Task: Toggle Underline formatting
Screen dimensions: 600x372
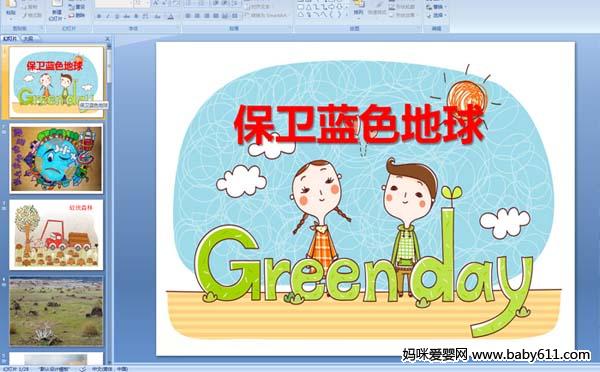Action: 117,16
